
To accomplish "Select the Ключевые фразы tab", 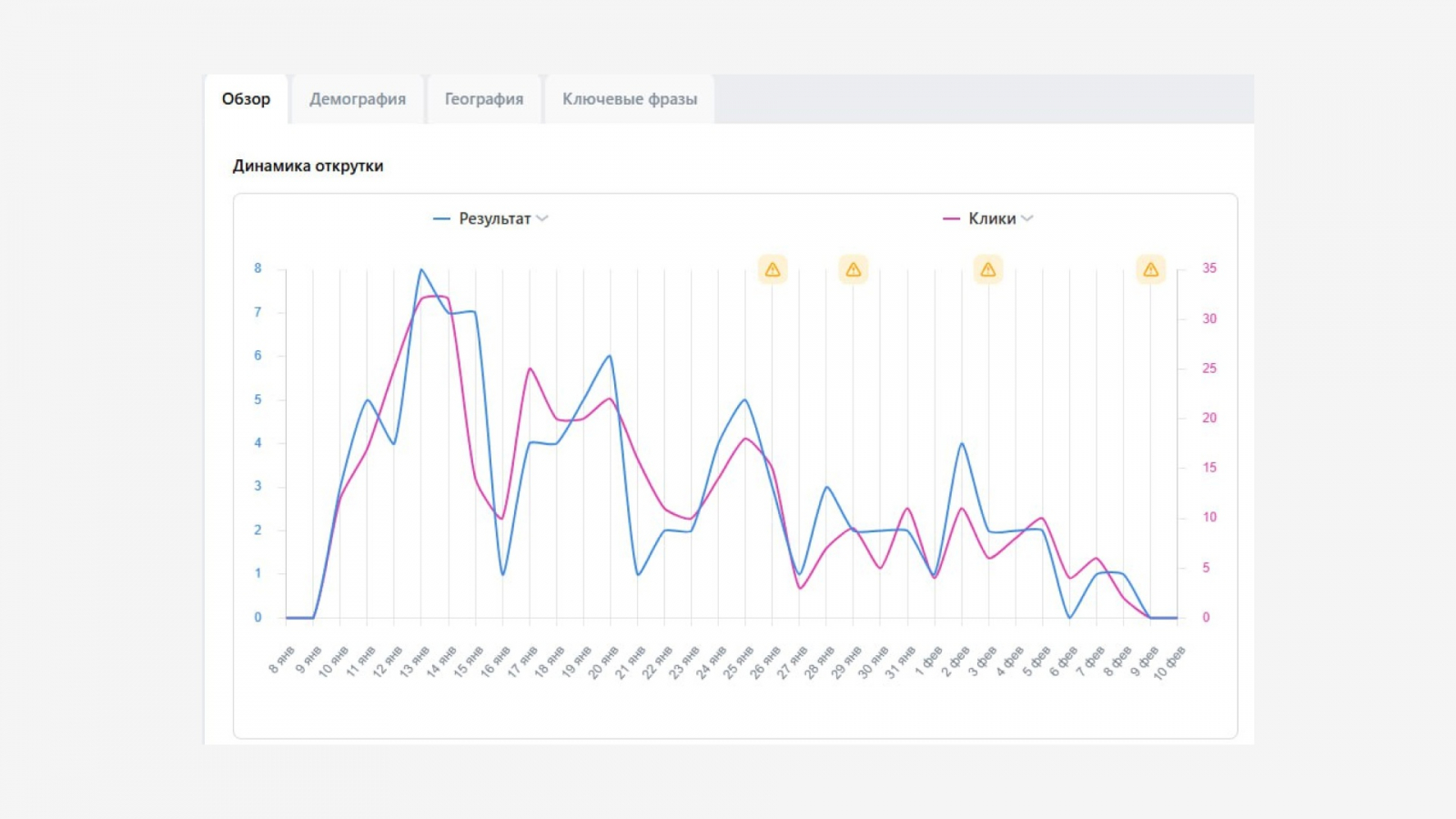I will (629, 99).
